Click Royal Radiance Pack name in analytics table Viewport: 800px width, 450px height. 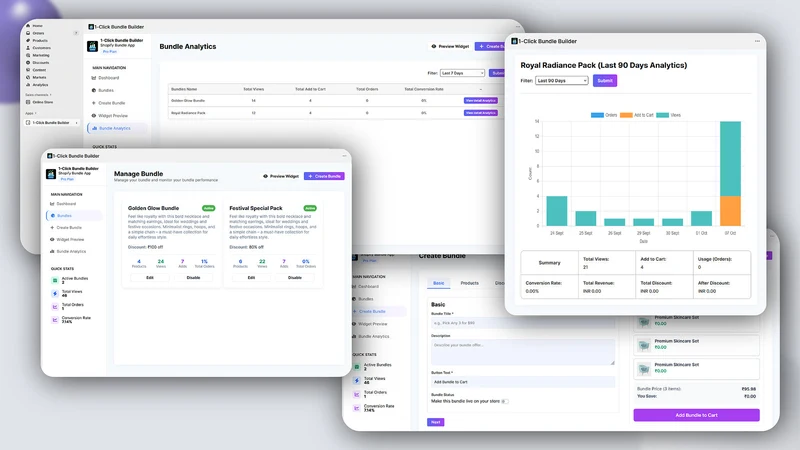click(188, 113)
